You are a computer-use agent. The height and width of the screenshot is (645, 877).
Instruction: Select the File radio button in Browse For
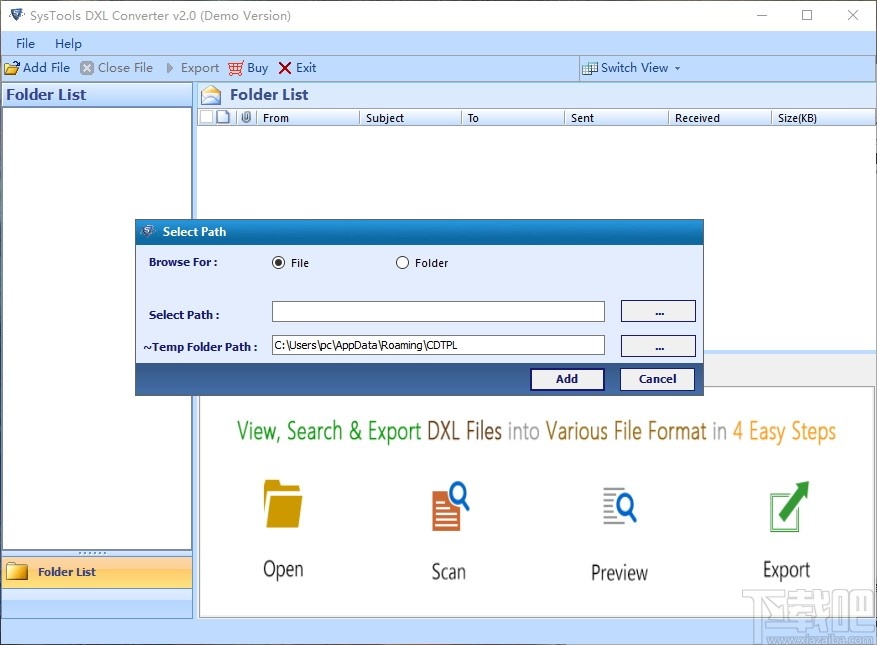click(x=280, y=262)
